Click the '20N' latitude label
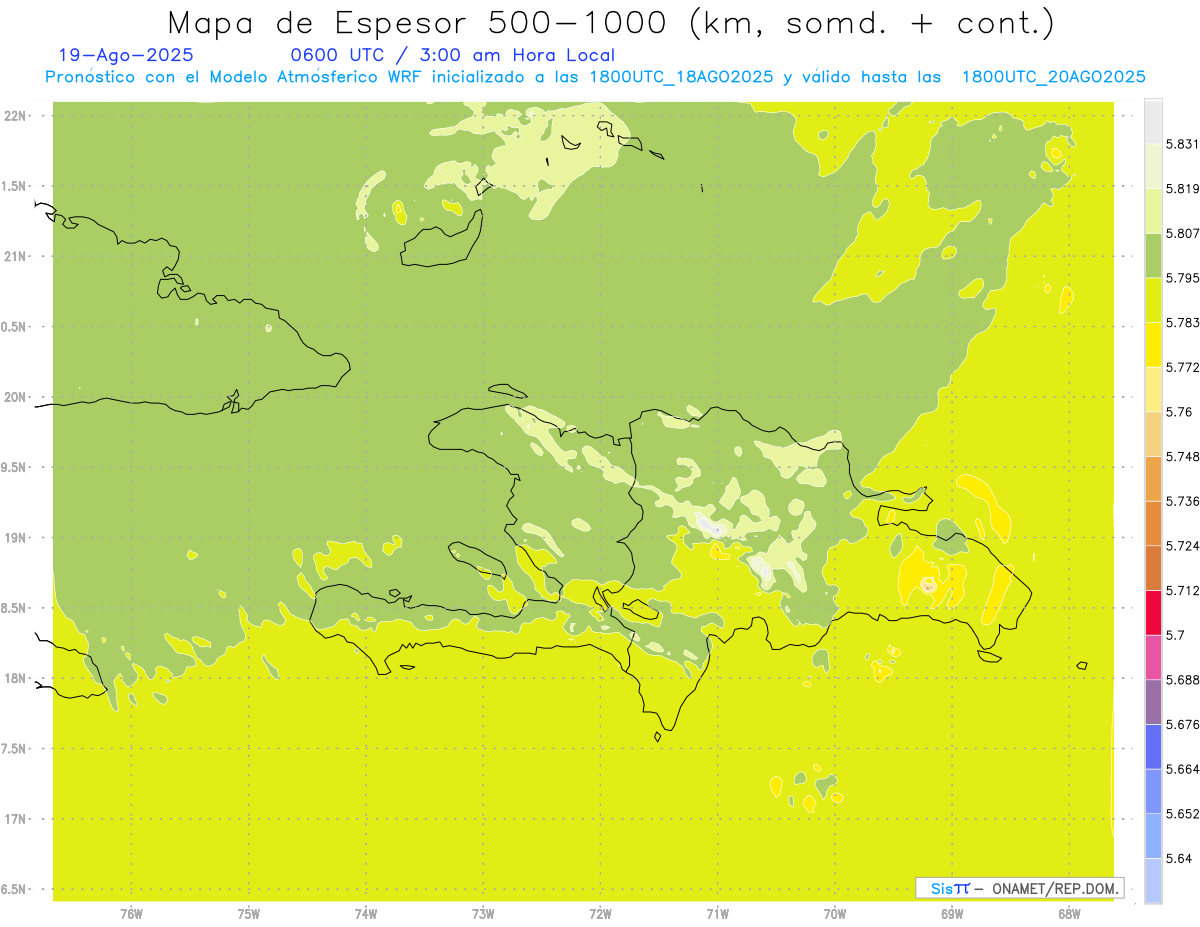 pyautogui.click(x=16, y=397)
